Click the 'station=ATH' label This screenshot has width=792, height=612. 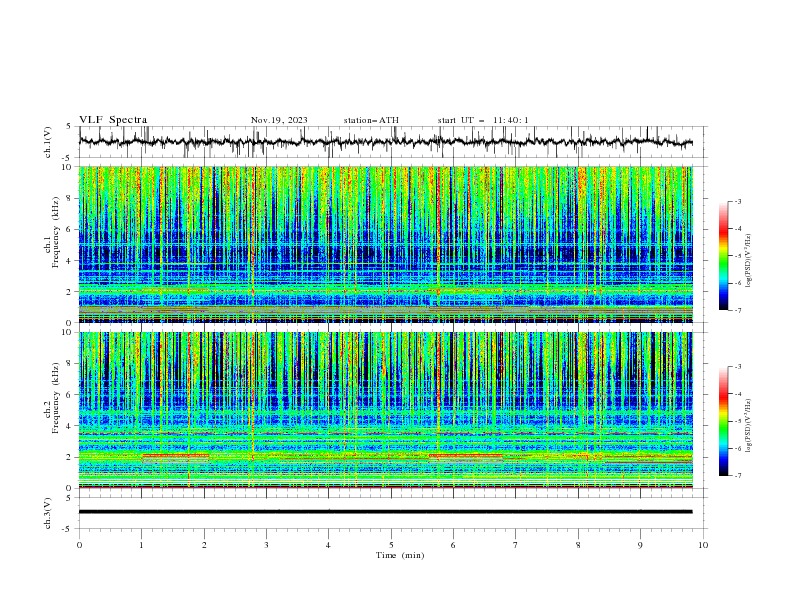click(x=371, y=120)
